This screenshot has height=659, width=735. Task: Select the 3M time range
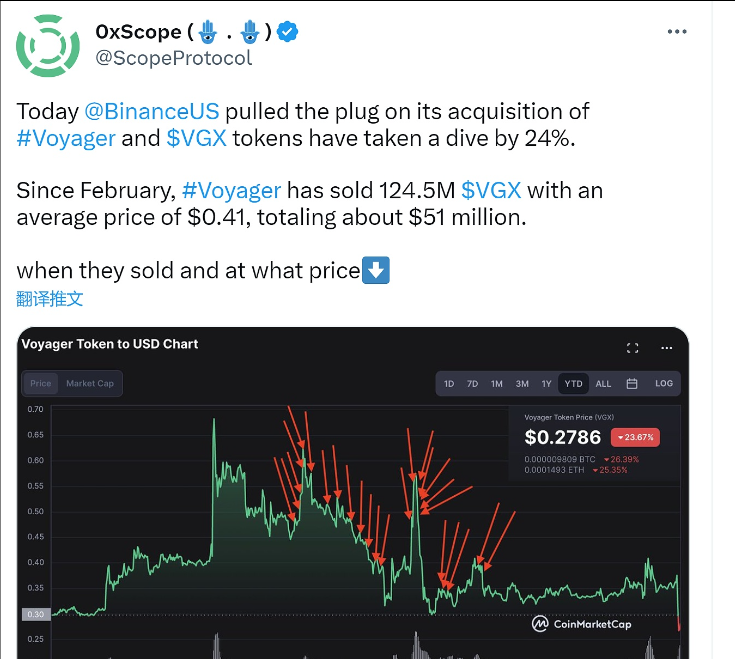pos(522,384)
